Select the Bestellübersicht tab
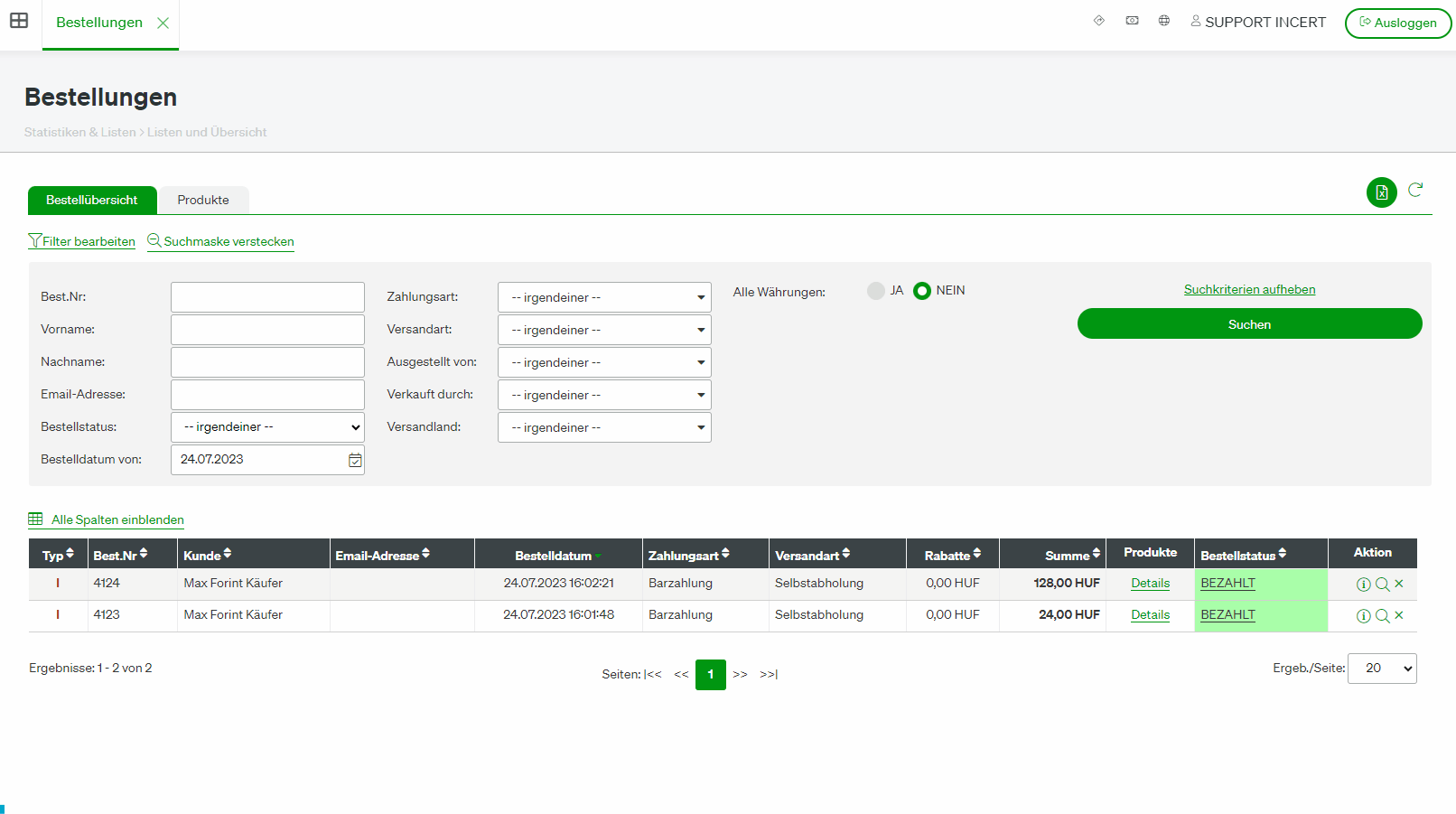 [x=92, y=201]
